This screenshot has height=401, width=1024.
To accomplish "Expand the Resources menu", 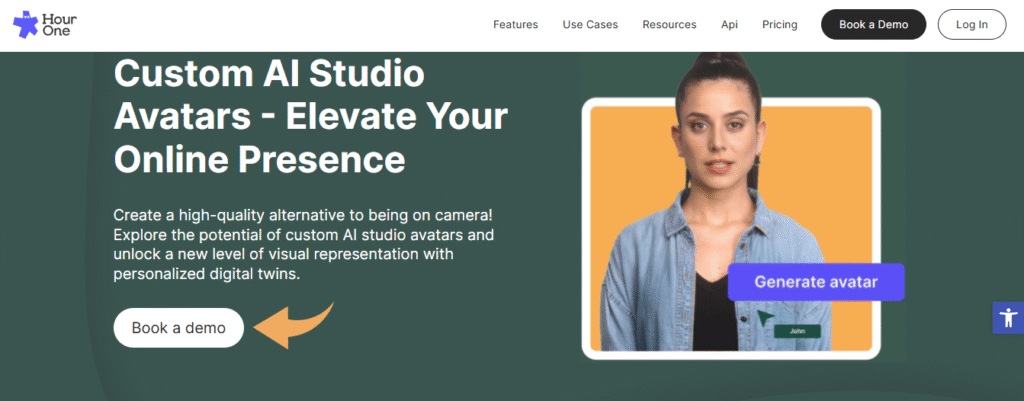I will click(669, 24).
